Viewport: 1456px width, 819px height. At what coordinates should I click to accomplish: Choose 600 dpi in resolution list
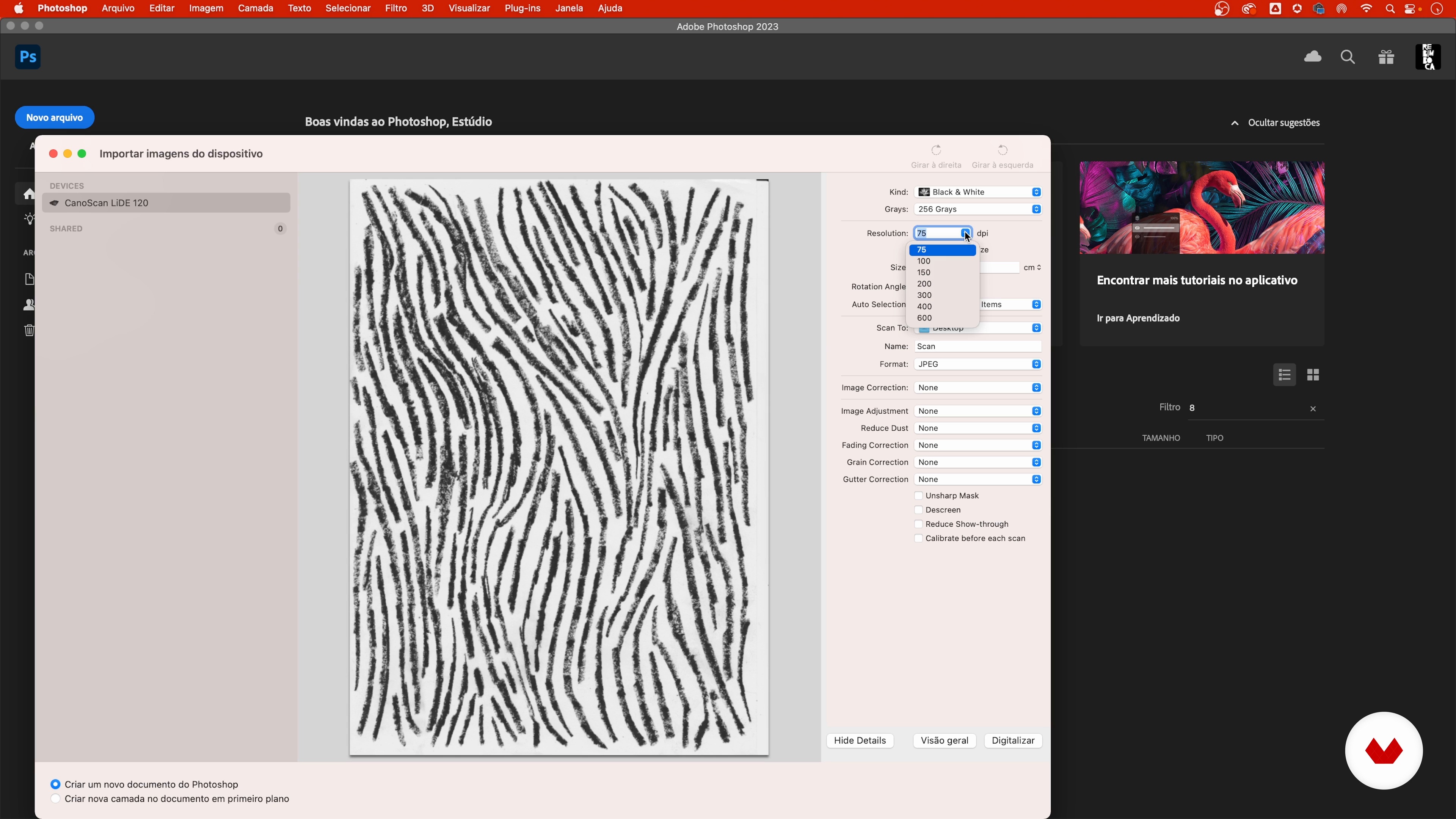coord(942,318)
